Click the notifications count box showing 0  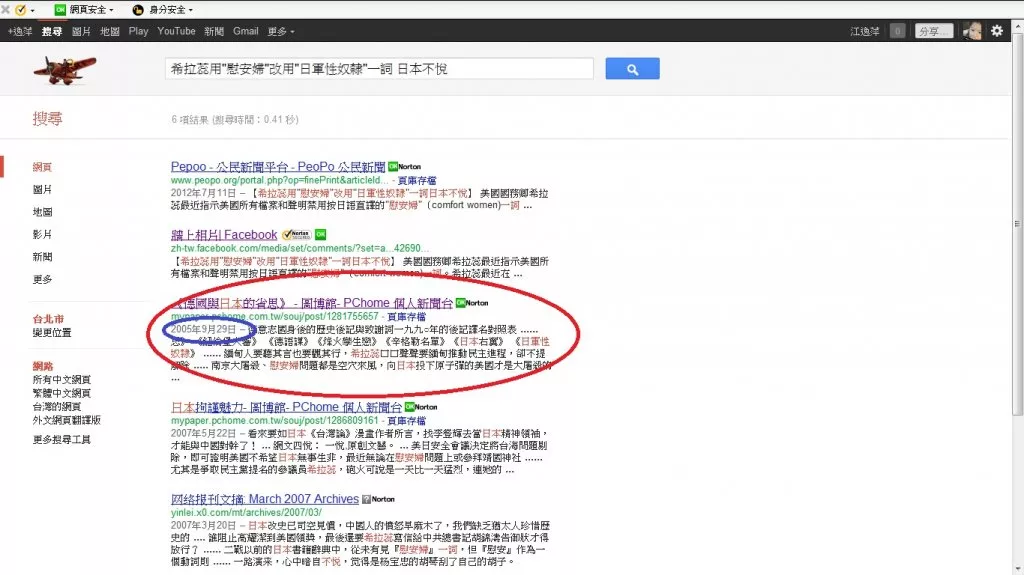[x=897, y=31]
